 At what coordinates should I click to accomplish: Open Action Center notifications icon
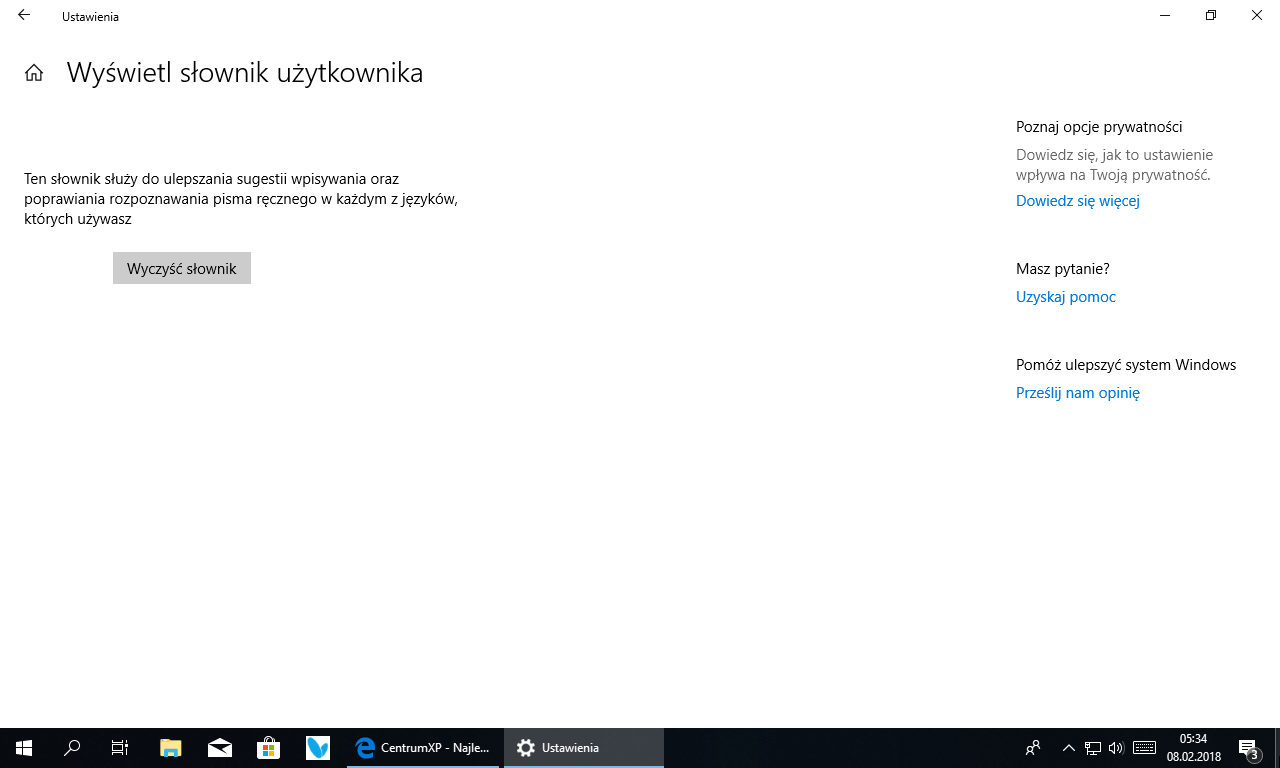(x=1248, y=748)
